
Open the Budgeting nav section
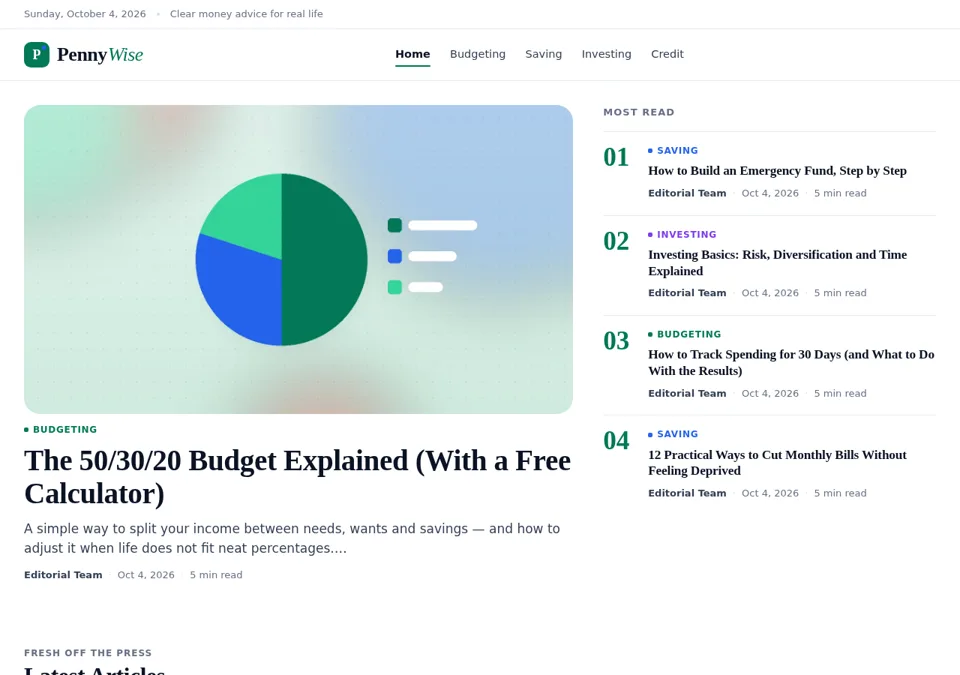click(478, 54)
